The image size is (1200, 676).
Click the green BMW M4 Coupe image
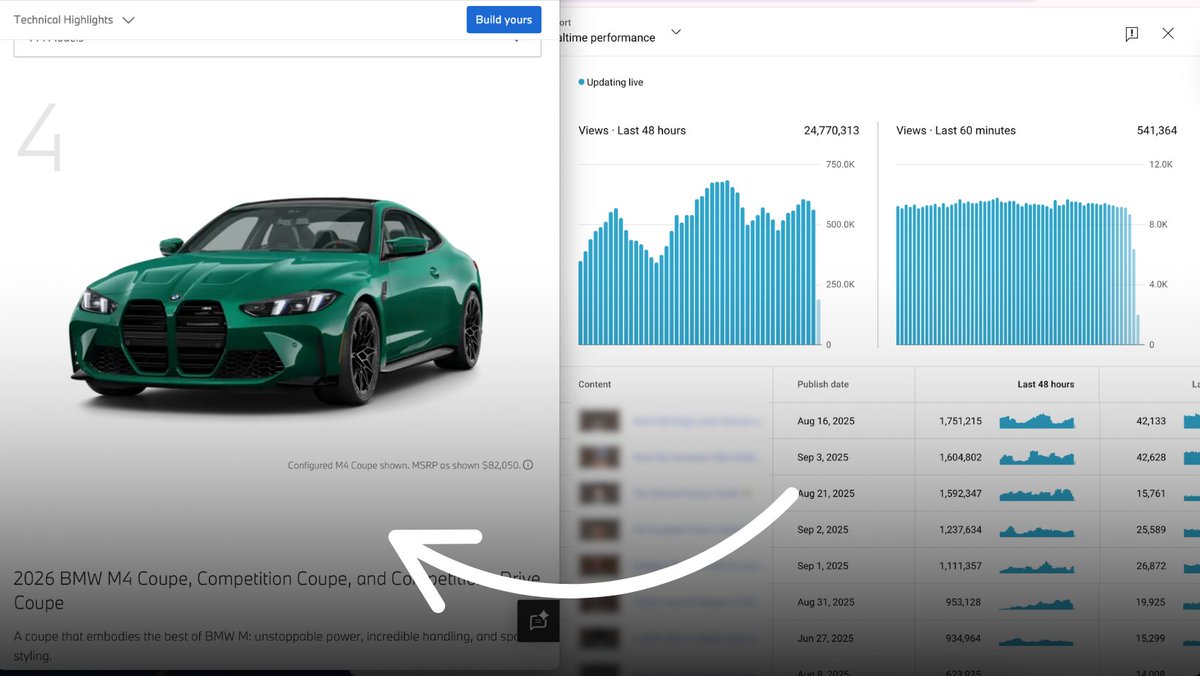(x=276, y=302)
